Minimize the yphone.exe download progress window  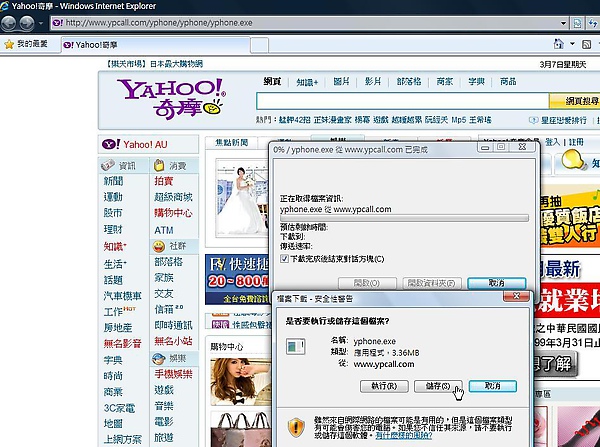coord(485,147)
